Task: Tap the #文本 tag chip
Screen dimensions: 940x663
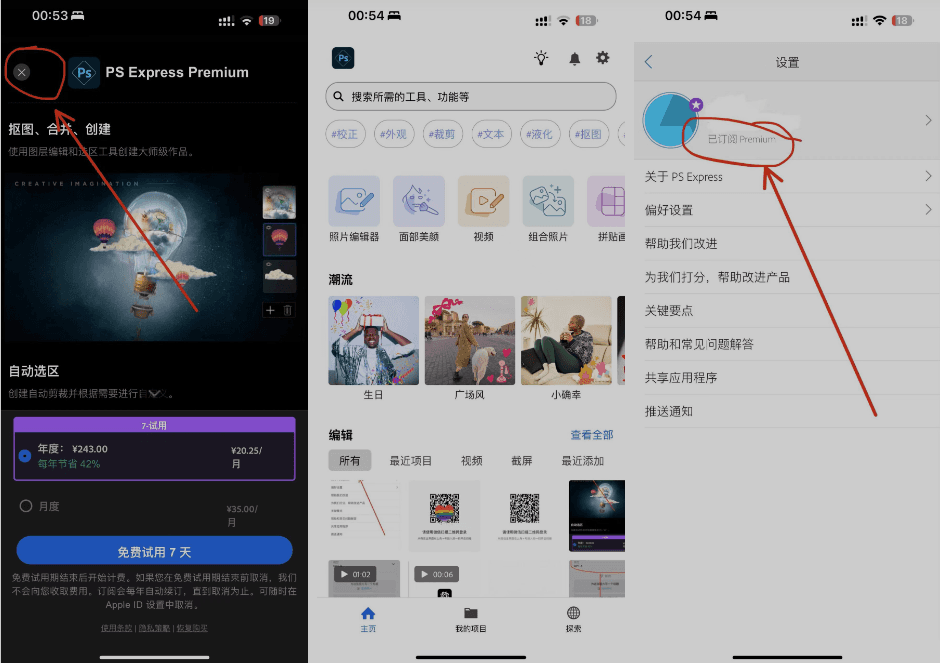Action: 491,134
